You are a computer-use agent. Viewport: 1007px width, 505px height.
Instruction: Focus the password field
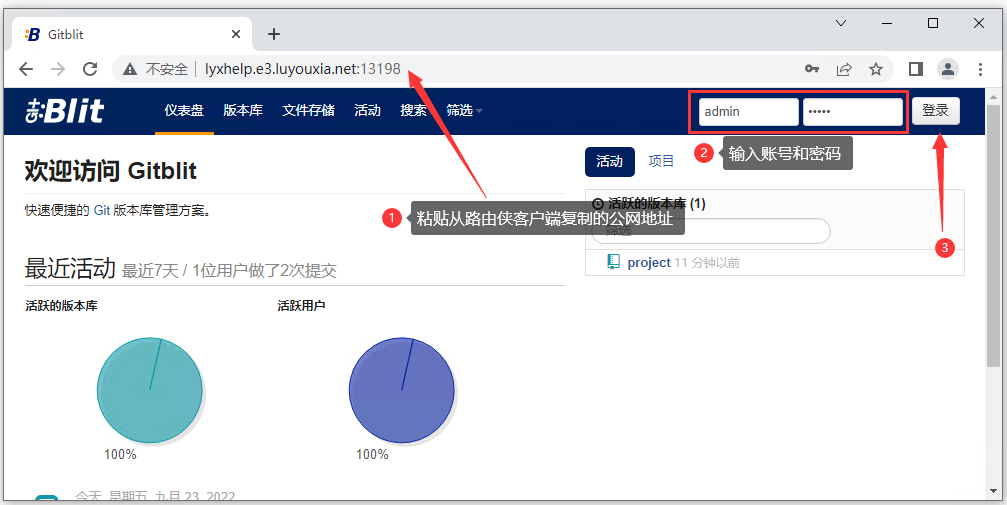[853, 112]
